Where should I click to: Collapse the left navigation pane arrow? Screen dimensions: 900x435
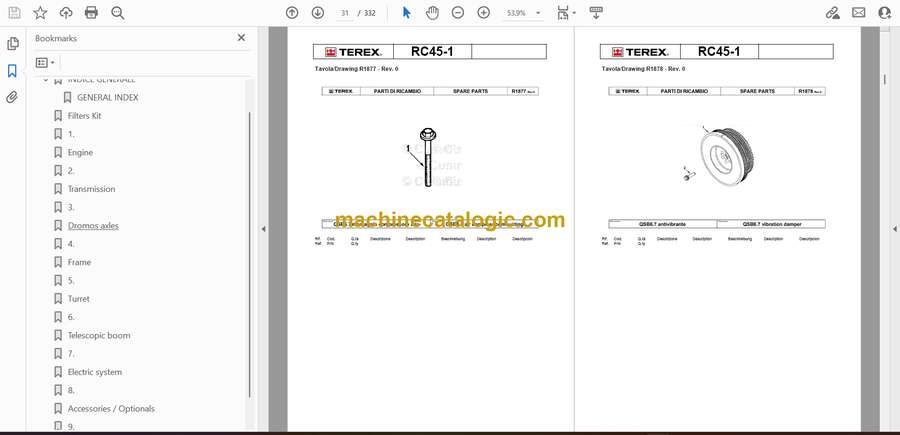[x=263, y=229]
